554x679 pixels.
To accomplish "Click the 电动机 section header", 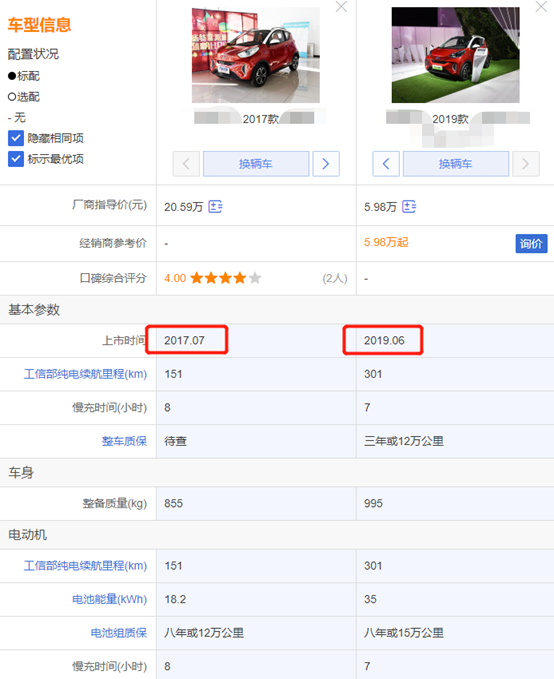I will 28,535.
